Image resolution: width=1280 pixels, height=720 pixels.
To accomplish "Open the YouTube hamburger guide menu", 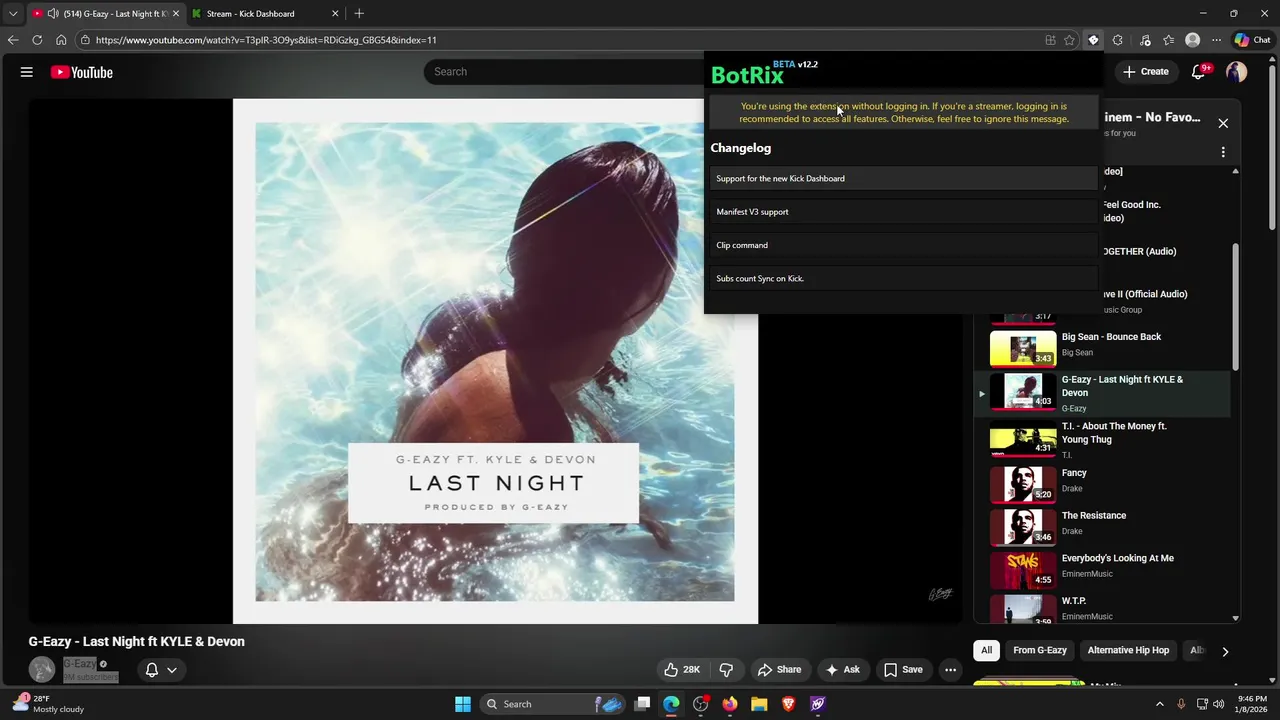I will 27,72.
